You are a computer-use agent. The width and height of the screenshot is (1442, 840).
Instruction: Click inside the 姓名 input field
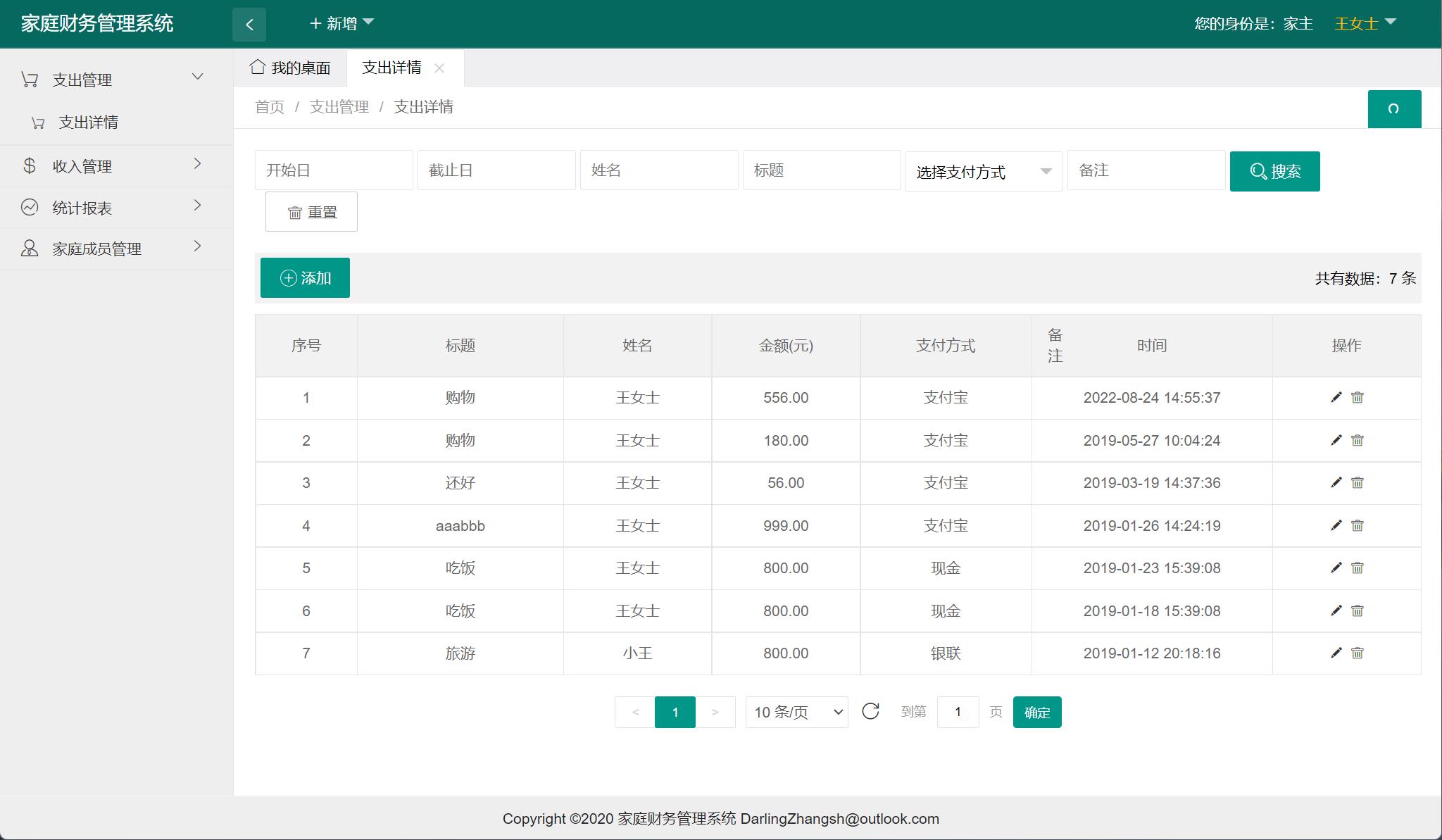pyautogui.click(x=659, y=170)
